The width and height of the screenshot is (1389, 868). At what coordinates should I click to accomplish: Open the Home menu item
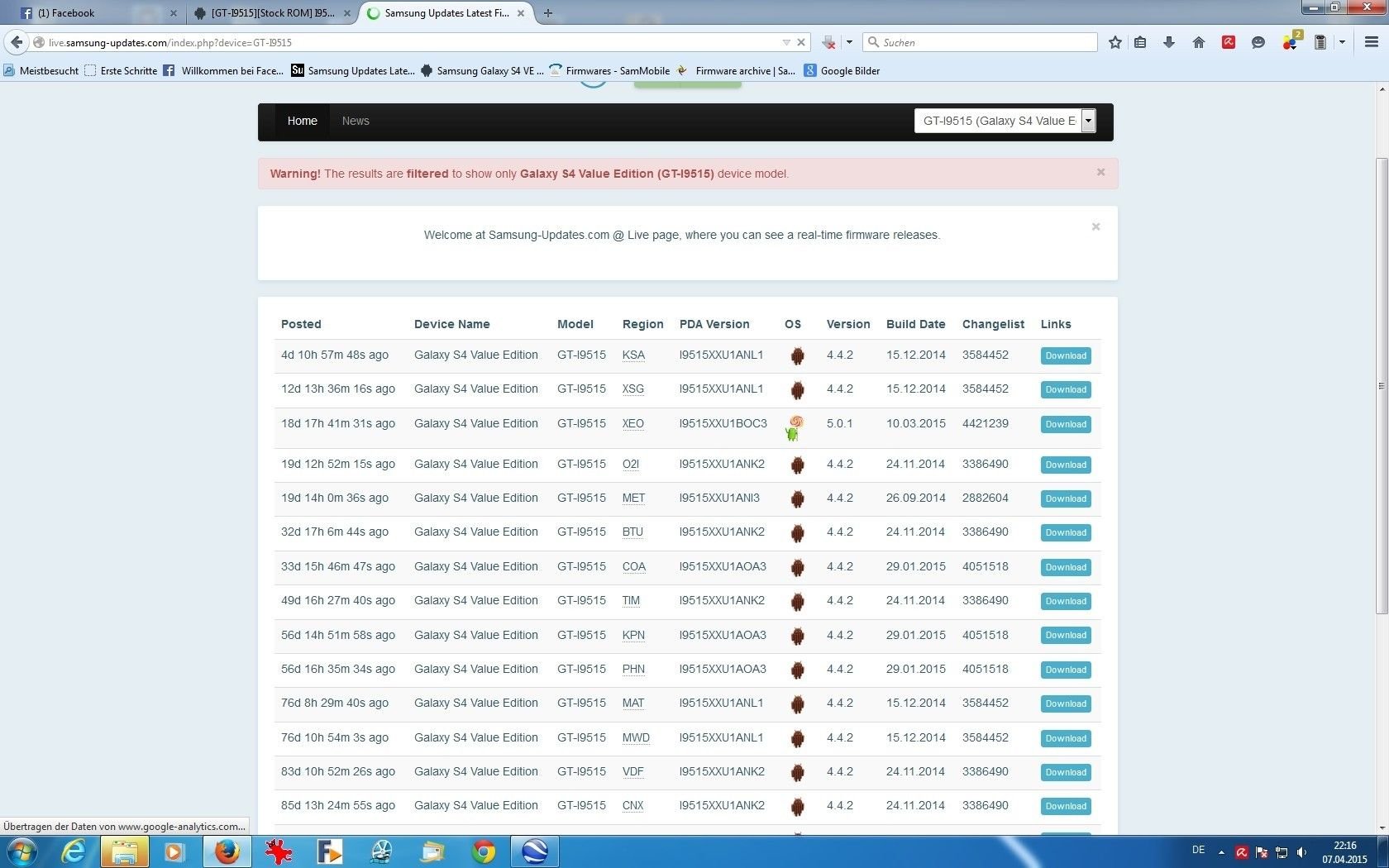pyautogui.click(x=303, y=121)
